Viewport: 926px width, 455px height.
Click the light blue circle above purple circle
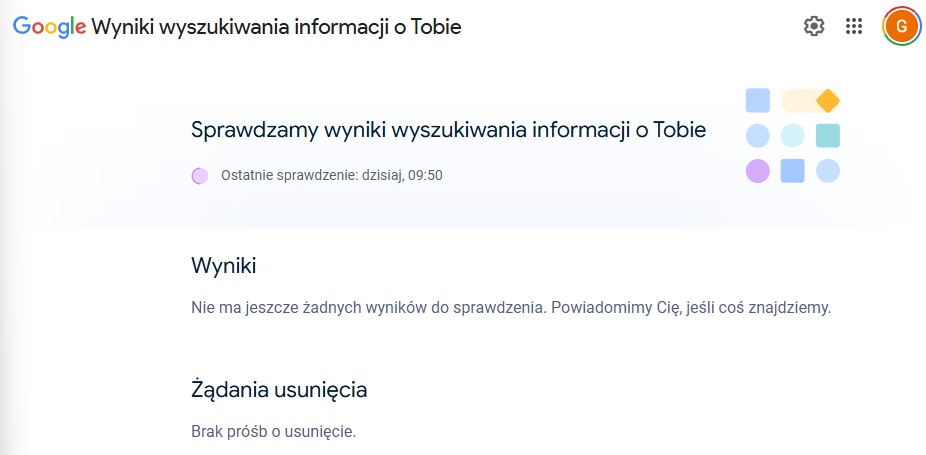757,135
